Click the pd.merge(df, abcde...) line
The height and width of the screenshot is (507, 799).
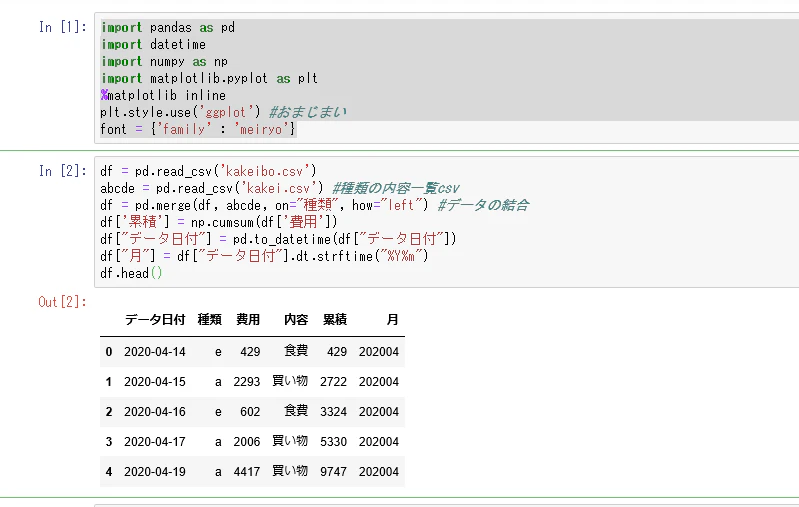click(315, 205)
